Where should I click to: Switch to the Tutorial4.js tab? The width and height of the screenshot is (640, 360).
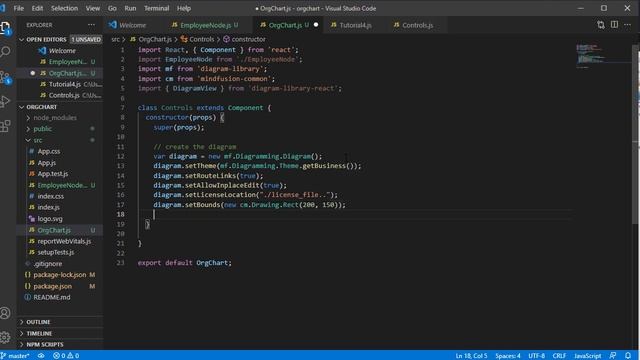[355, 25]
